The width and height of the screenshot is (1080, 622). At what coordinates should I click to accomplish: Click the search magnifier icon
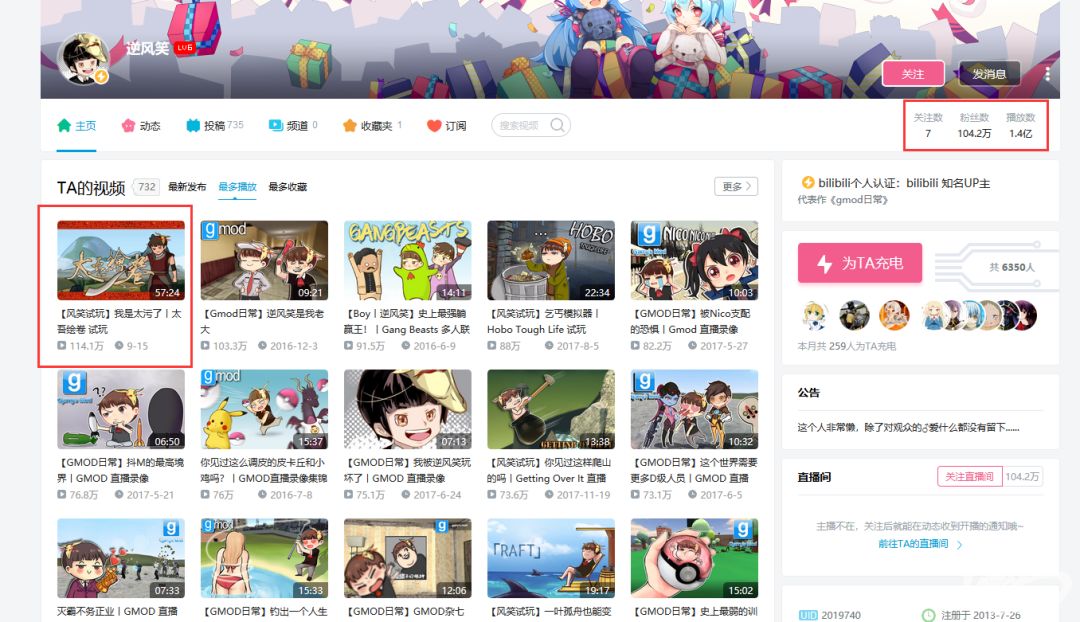click(x=557, y=125)
